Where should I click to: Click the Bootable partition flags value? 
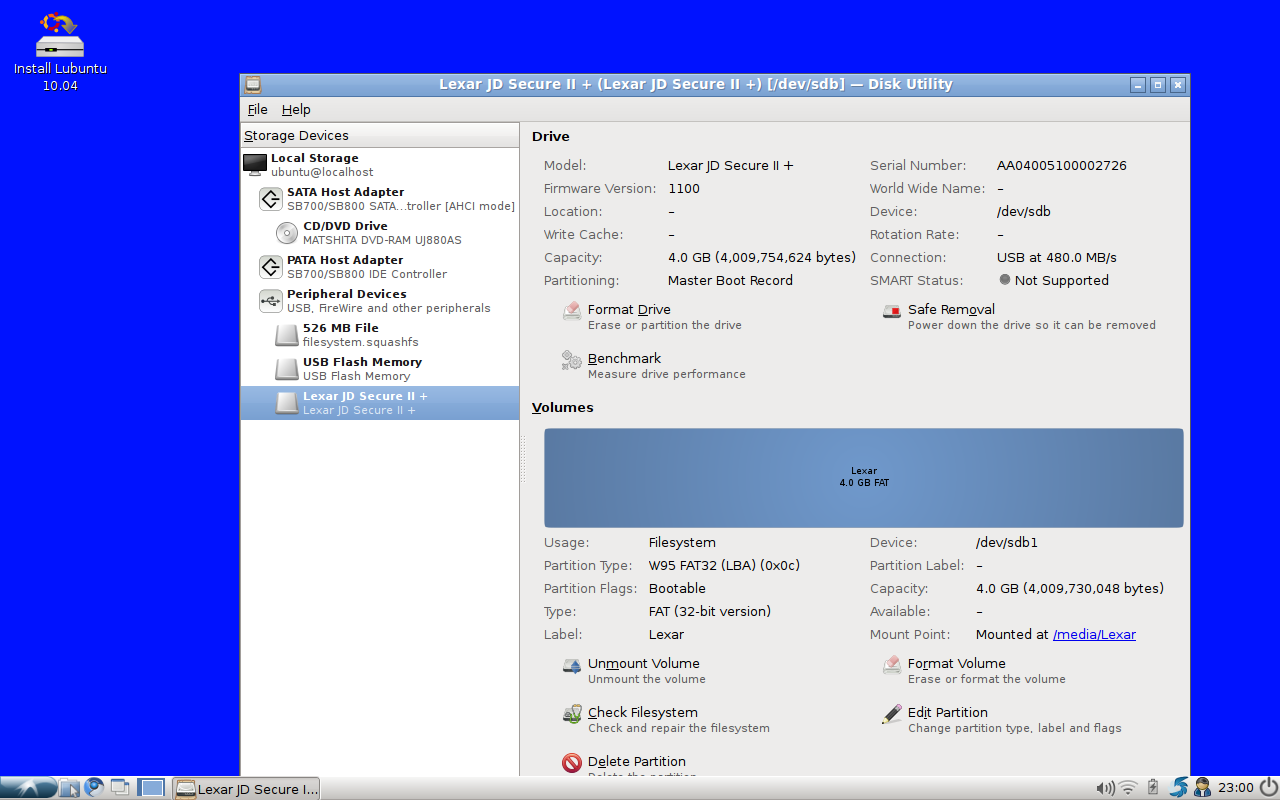pyautogui.click(x=677, y=589)
